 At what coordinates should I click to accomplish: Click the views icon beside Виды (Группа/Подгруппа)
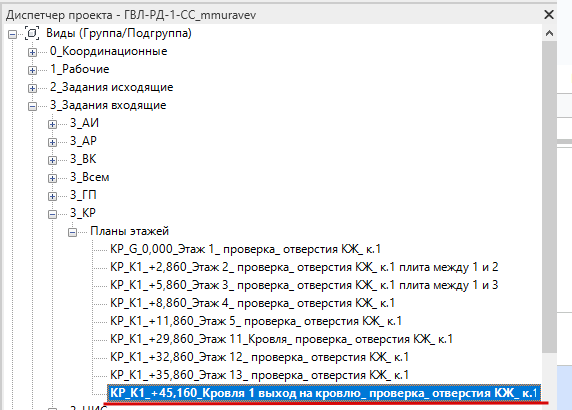pos(32,33)
